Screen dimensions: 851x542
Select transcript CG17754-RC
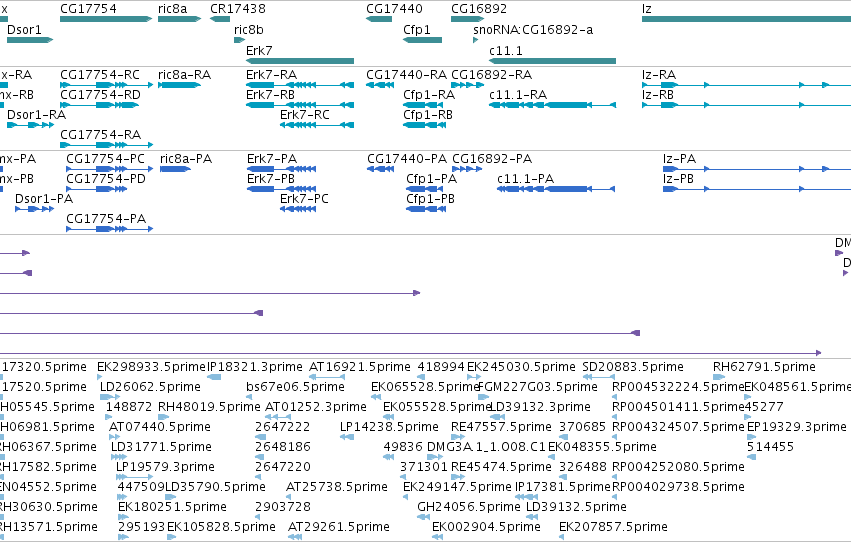tap(106, 85)
